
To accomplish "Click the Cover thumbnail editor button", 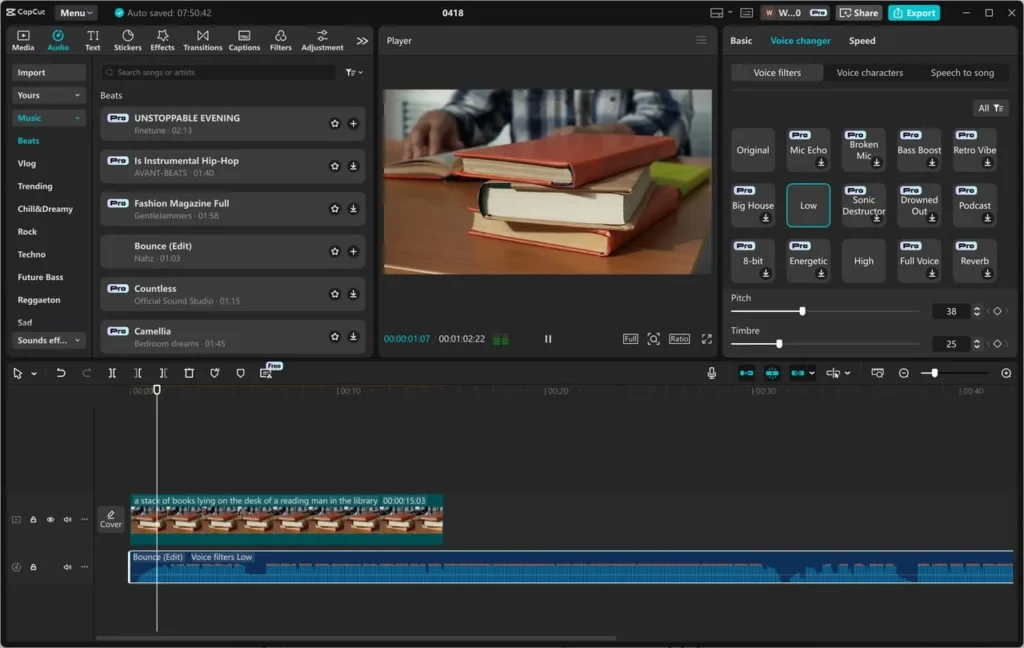I will [x=110, y=519].
